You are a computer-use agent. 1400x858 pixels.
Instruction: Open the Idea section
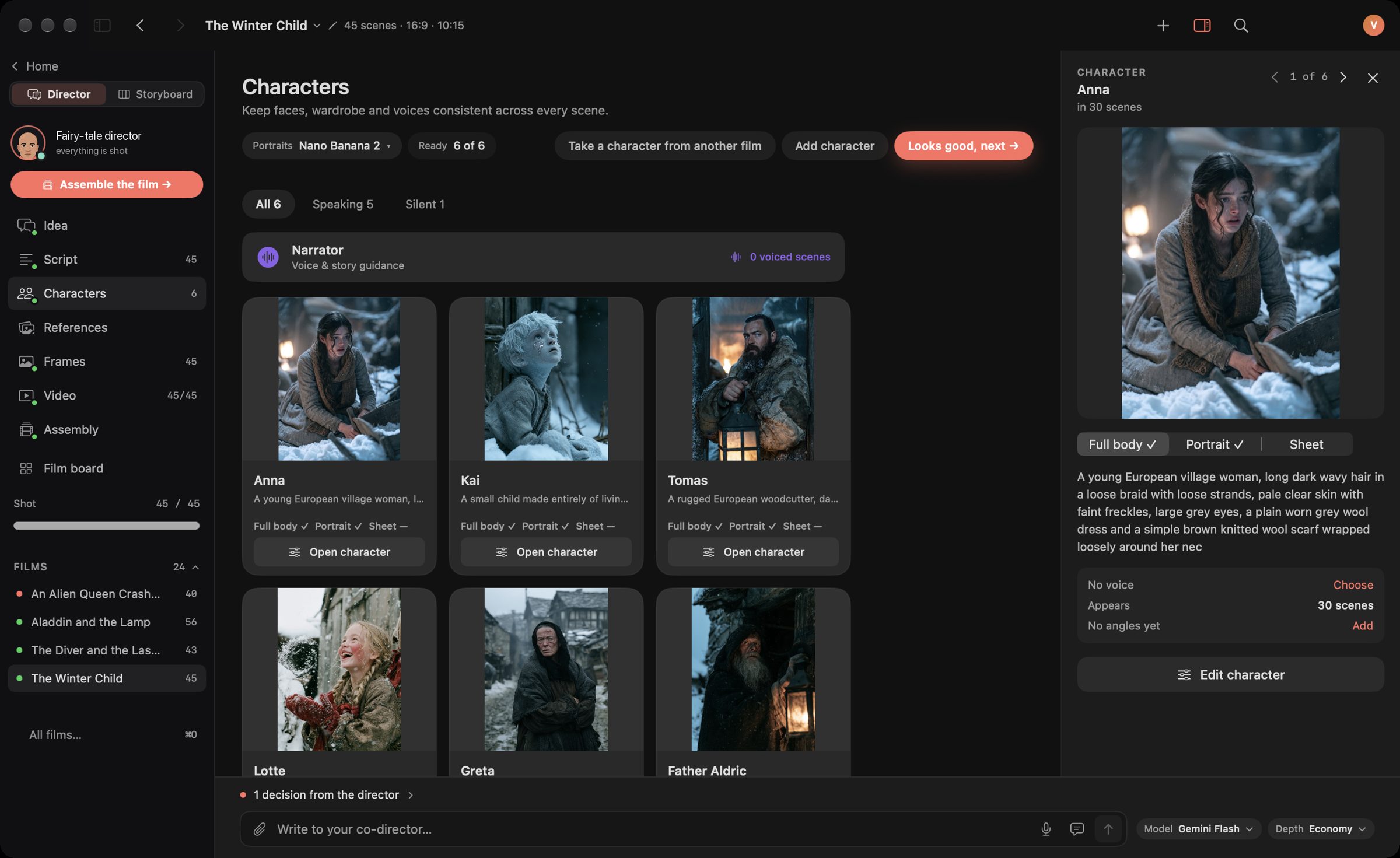[107, 225]
